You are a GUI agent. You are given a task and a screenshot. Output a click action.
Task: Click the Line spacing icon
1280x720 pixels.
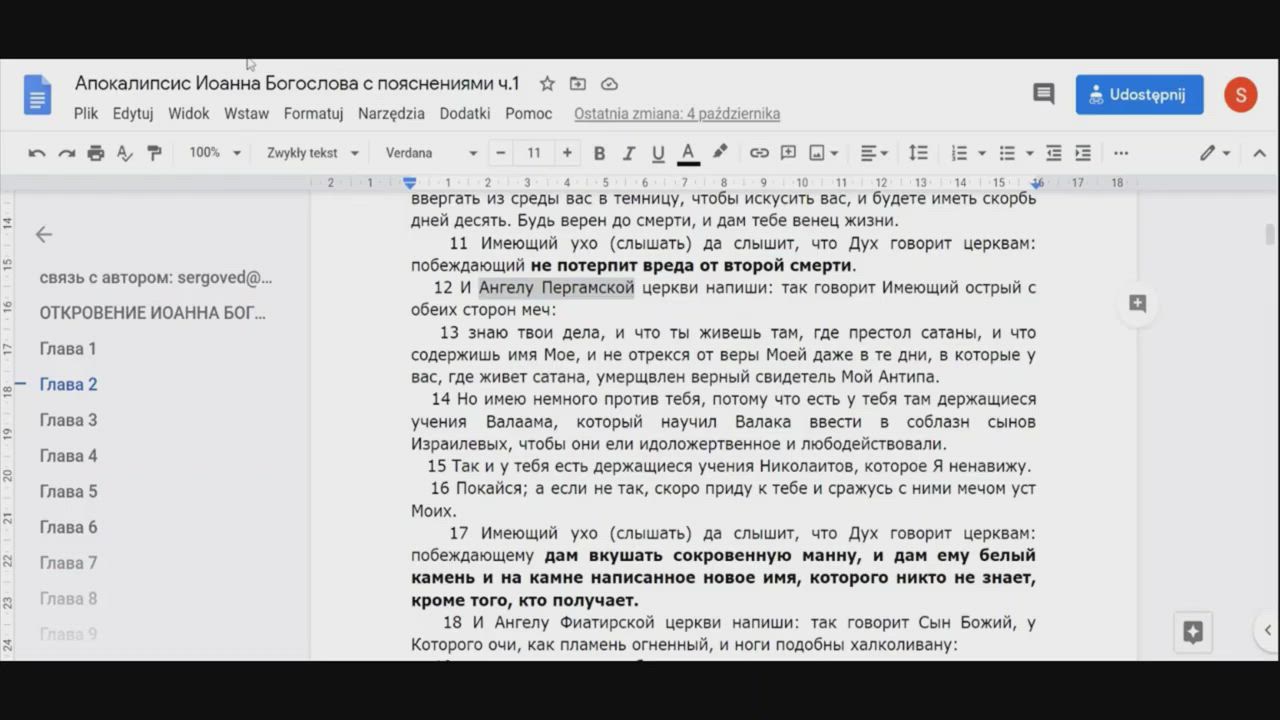(x=917, y=153)
